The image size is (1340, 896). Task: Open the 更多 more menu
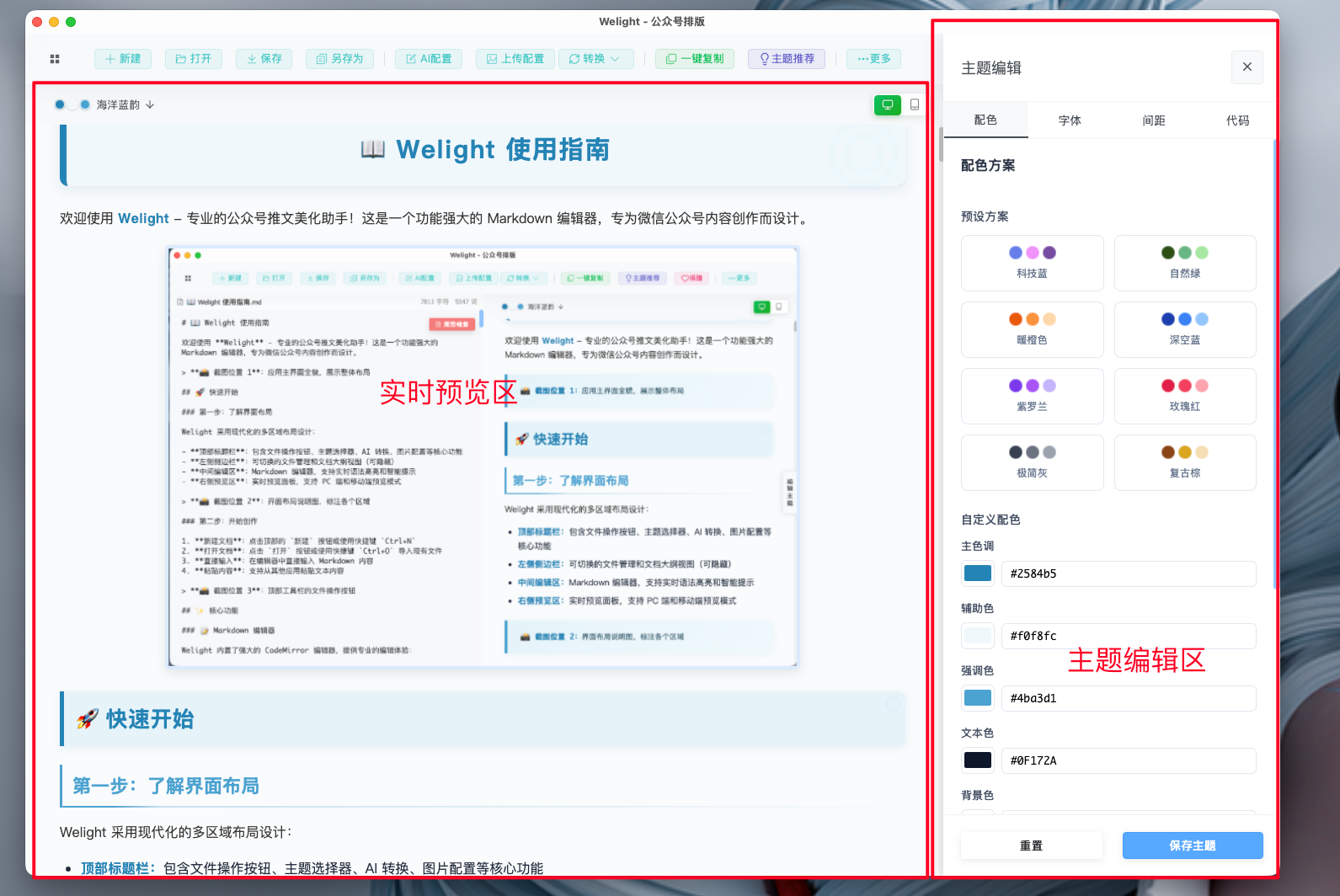click(874, 59)
